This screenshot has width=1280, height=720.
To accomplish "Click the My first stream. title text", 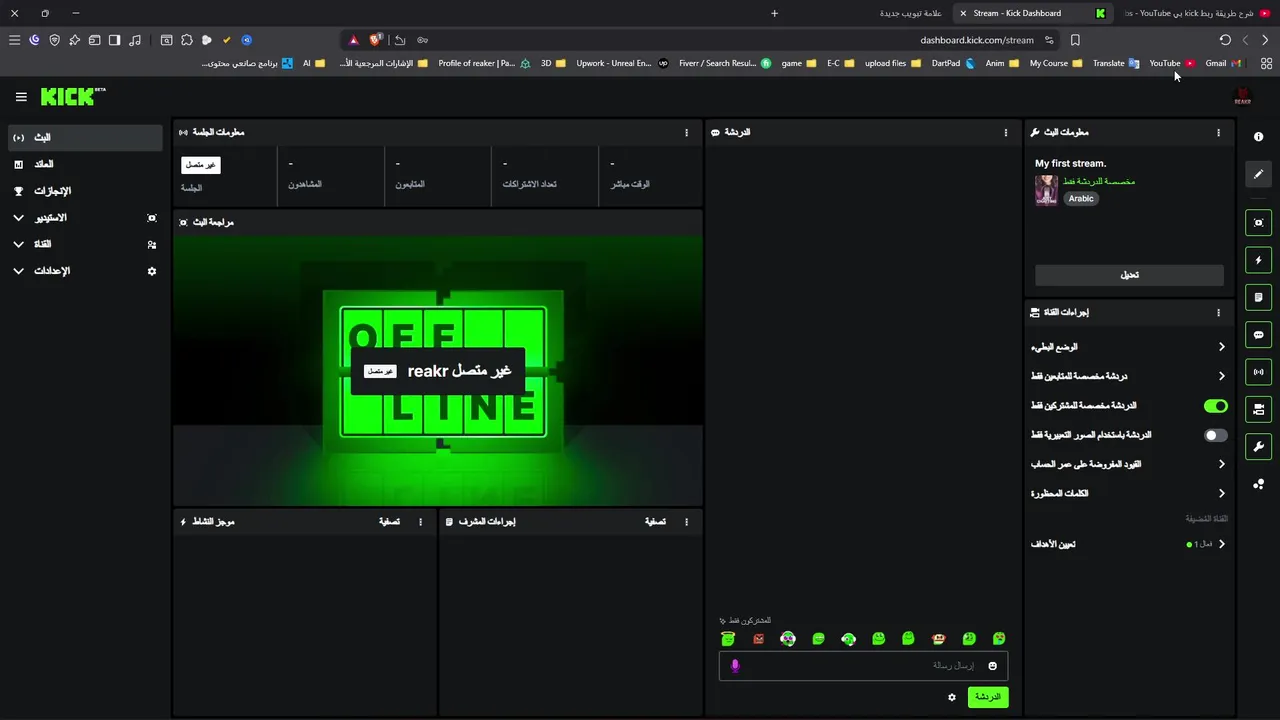I will 1070,163.
